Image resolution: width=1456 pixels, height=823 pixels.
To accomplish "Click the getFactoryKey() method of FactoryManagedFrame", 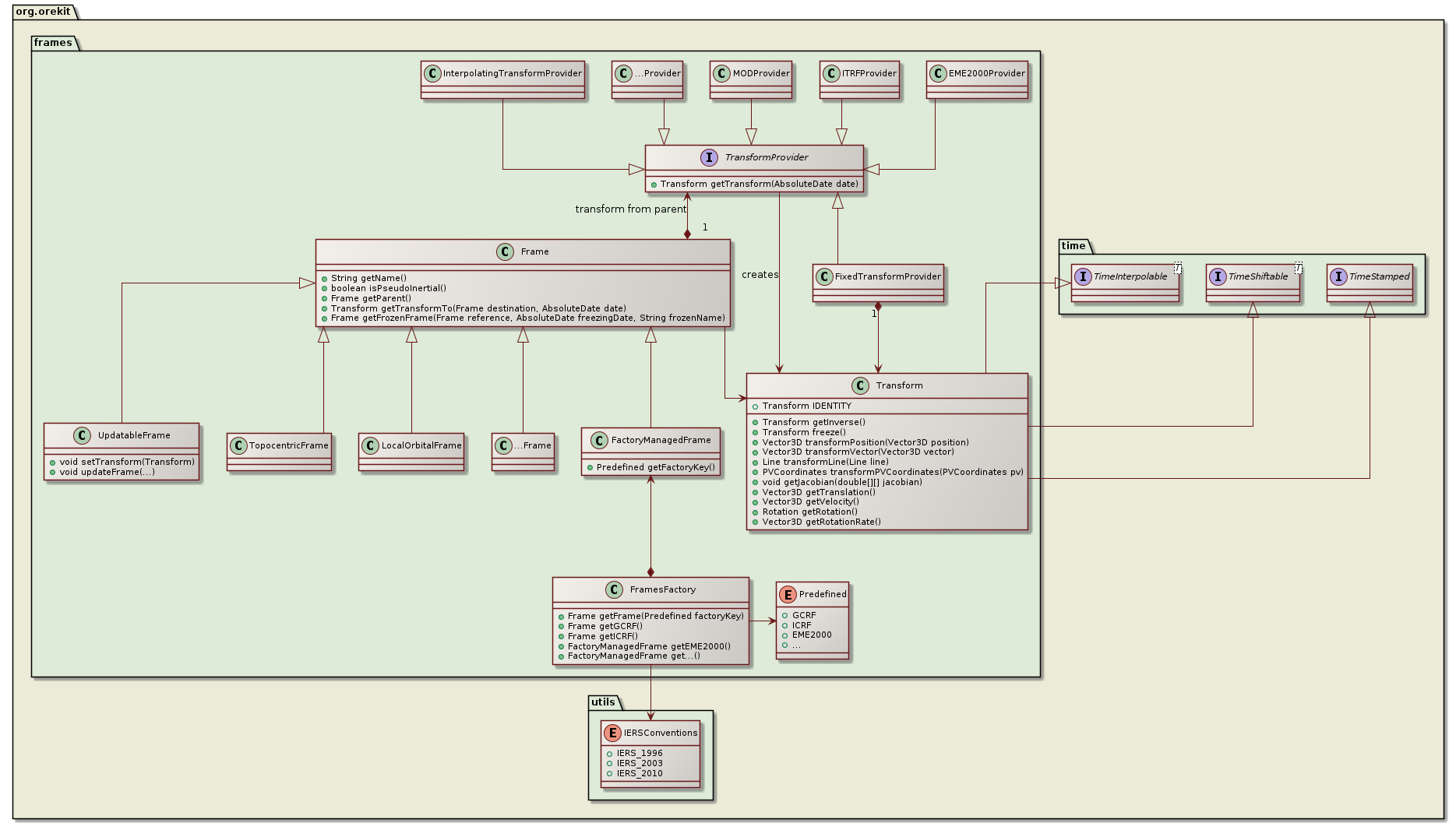I will tap(655, 467).
